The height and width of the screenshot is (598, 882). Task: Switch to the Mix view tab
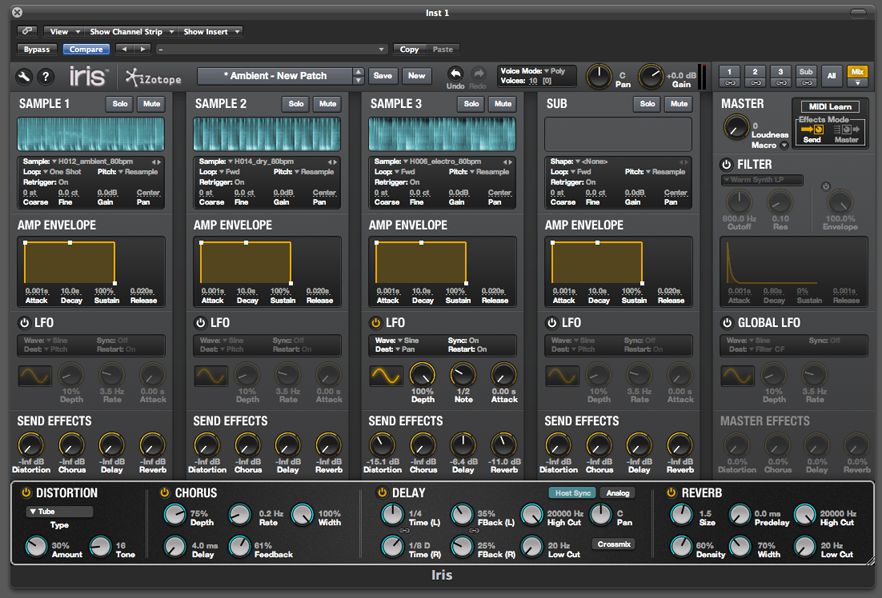(x=857, y=71)
